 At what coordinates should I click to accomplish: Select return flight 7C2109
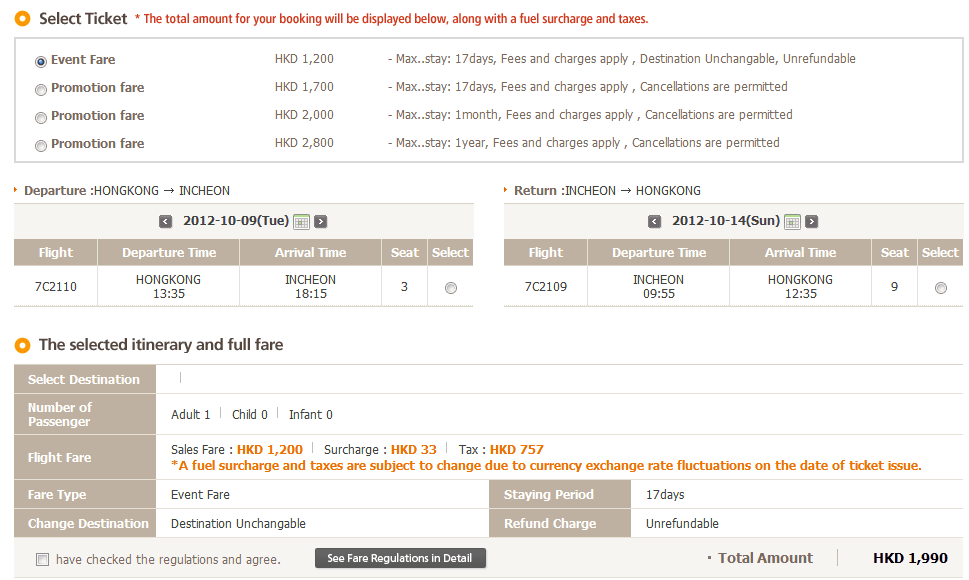point(940,288)
